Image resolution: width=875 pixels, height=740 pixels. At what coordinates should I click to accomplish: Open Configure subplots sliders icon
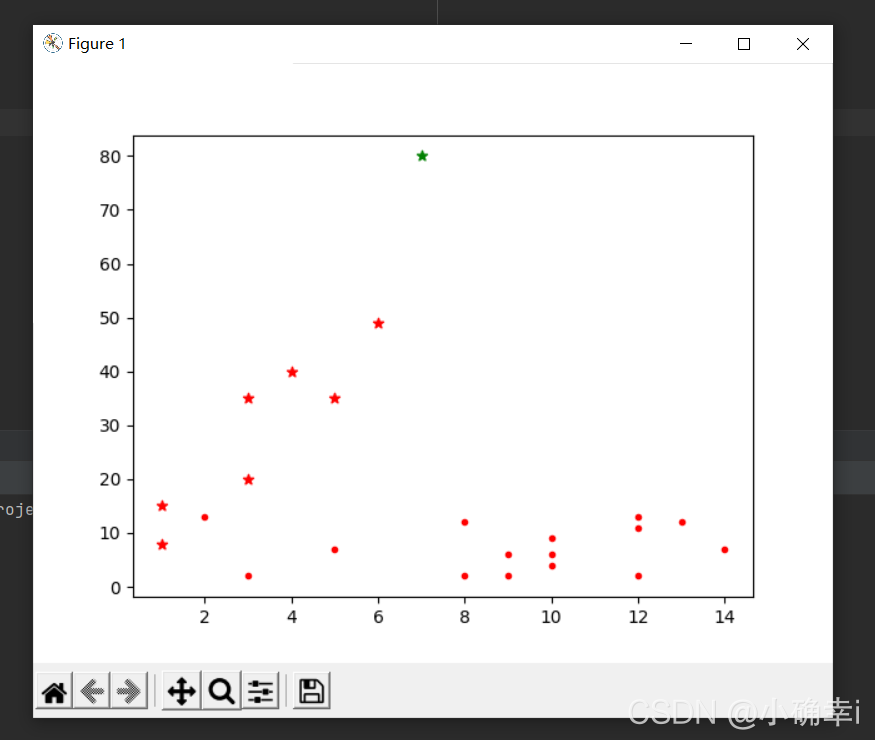coord(261,691)
